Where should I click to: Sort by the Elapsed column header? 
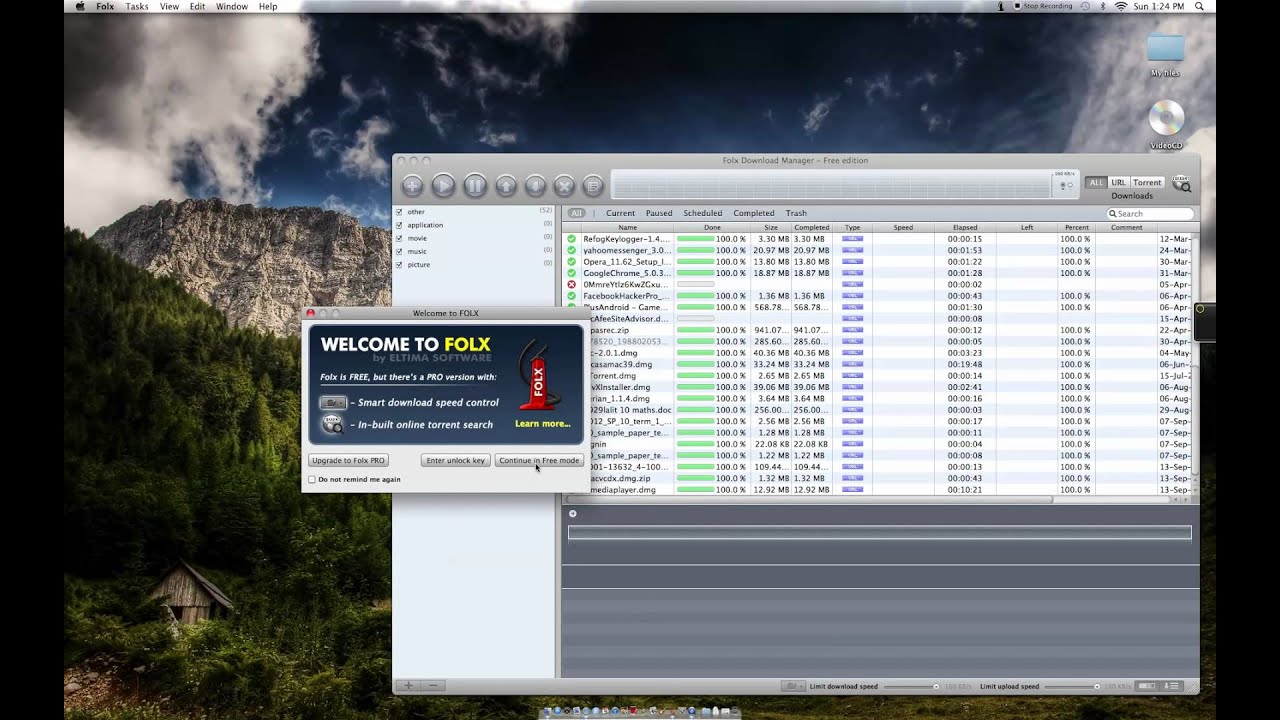pos(965,227)
